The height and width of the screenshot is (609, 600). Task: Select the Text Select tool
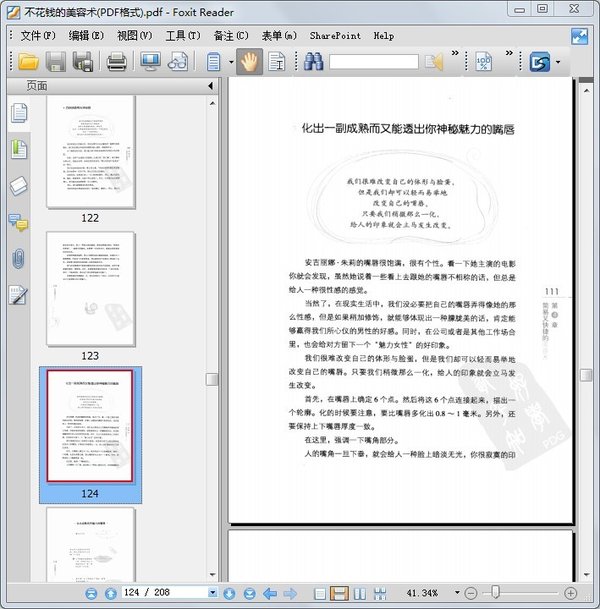click(x=277, y=61)
